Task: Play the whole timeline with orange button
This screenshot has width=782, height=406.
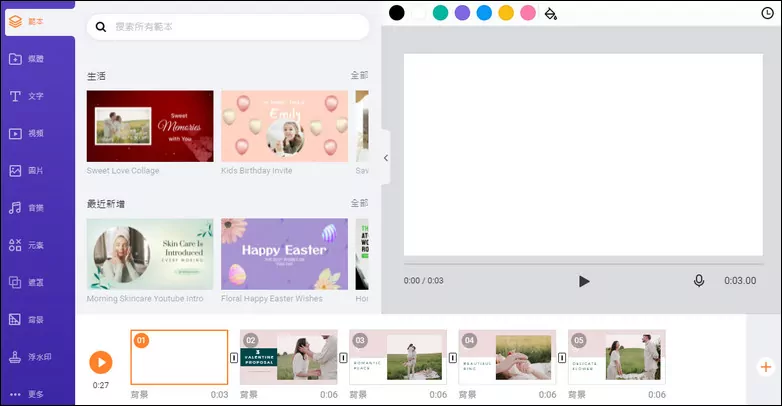Action: [101, 363]
